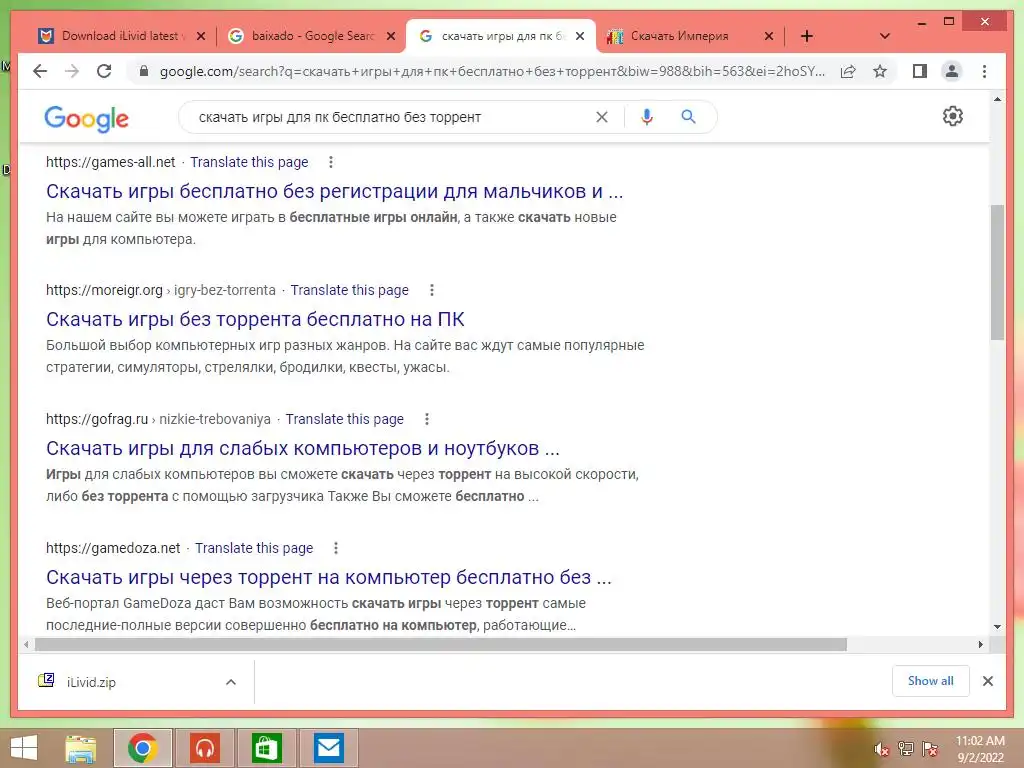Translate the games-all.net result page
This screenshot has width=1024, height=768.
tap(249, 162)
